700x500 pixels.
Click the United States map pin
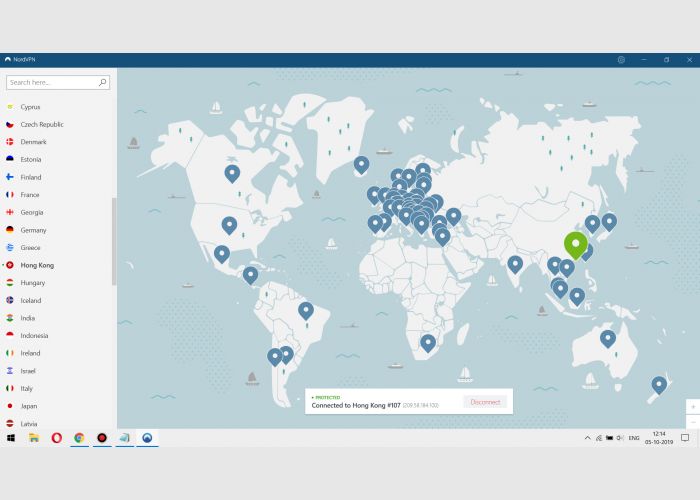tap(229, 225)
